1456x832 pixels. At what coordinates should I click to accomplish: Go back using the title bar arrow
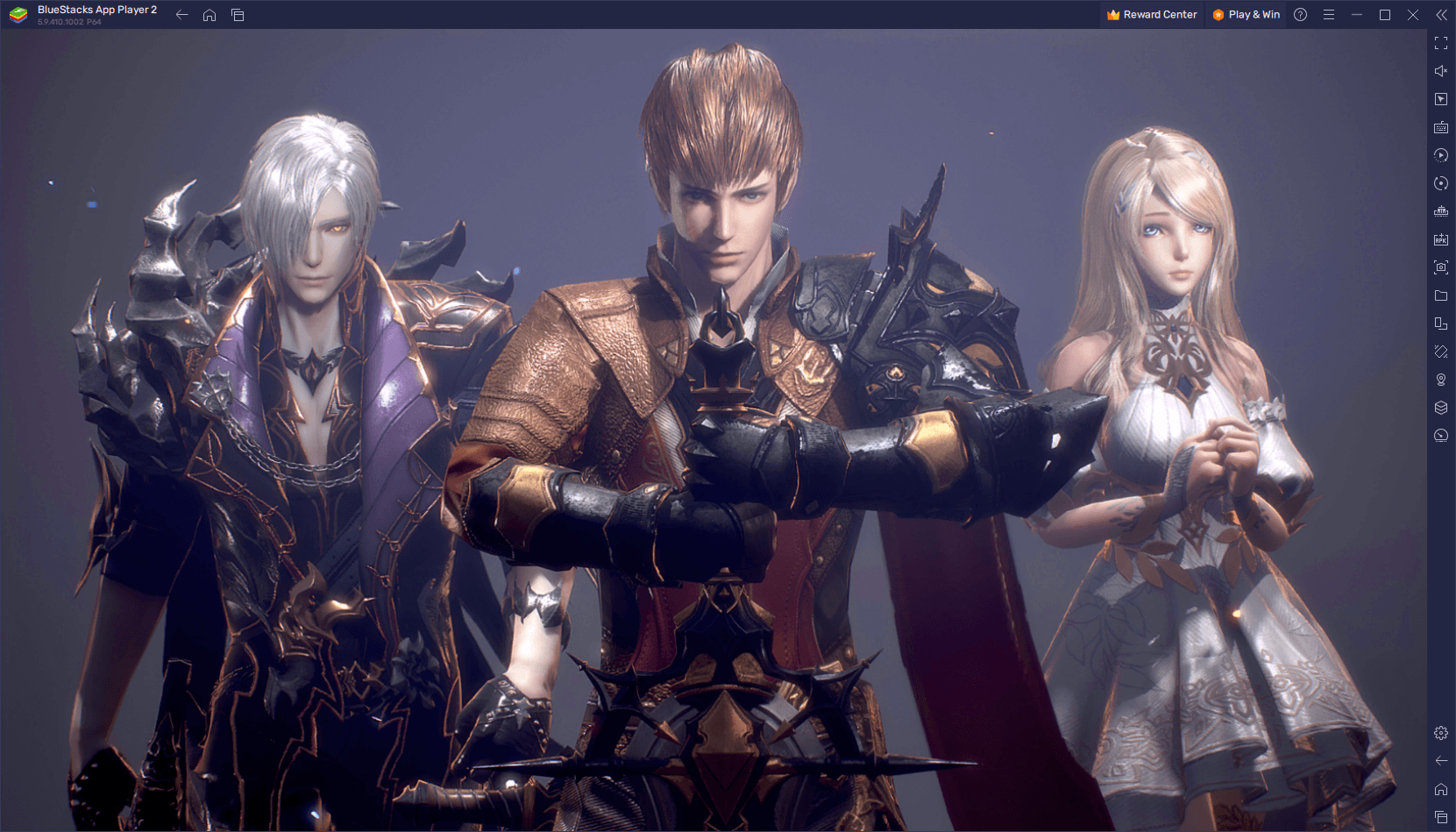point(181,14)
